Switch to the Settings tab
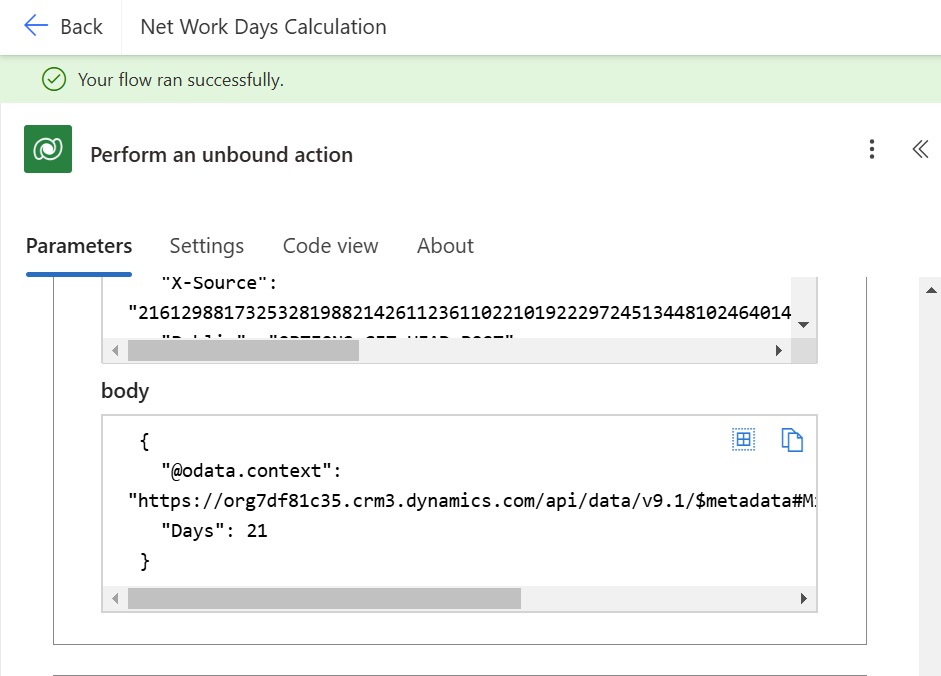Viewport: 941px width, 676px height. click(206, 246)
